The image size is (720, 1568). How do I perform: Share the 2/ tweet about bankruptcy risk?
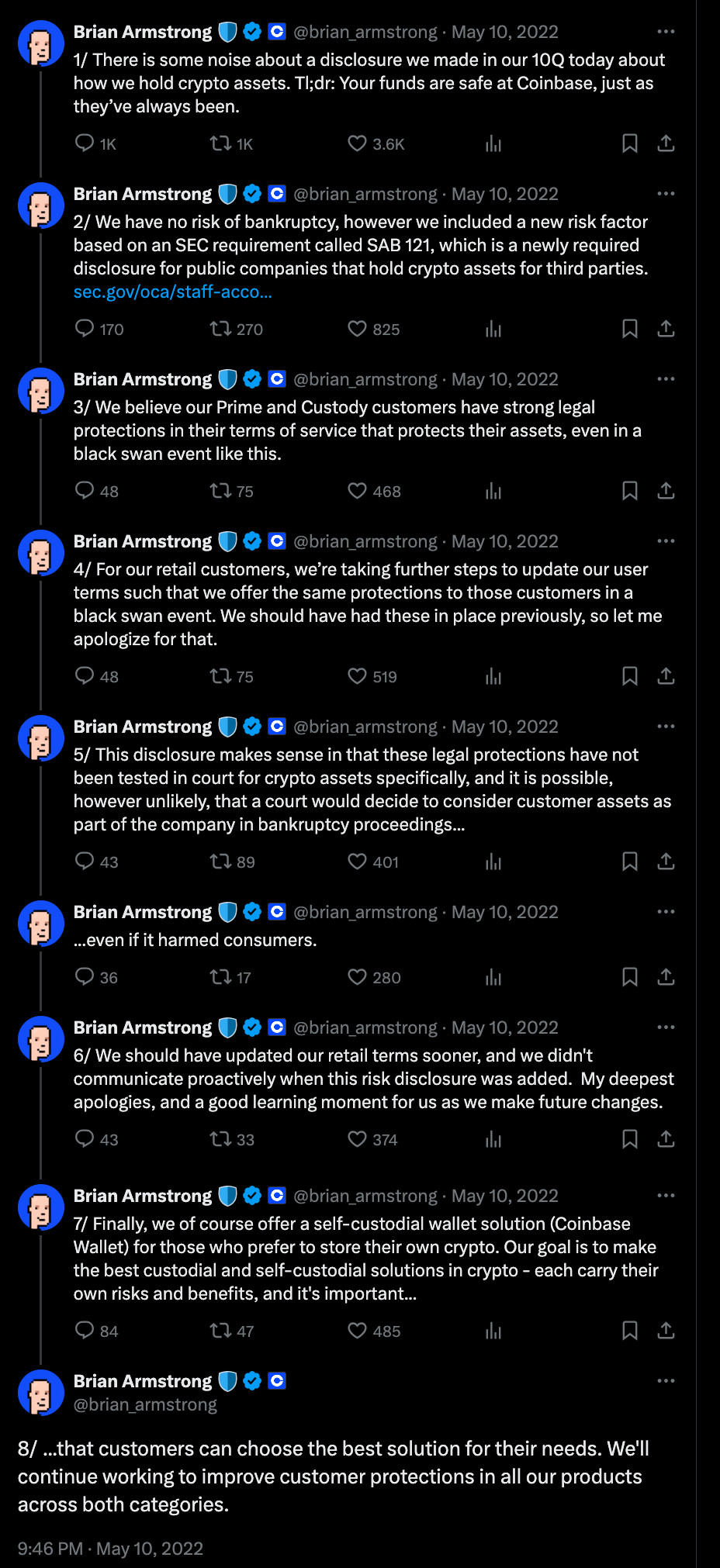click(666, 329)
